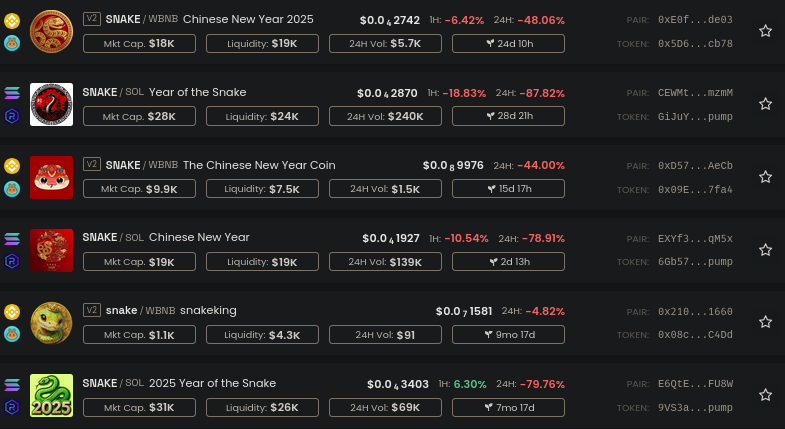The height and width of the screenshot is (429, 785).
Task: Open the green 2025 snake token logo
Action: tap(51, 395)
